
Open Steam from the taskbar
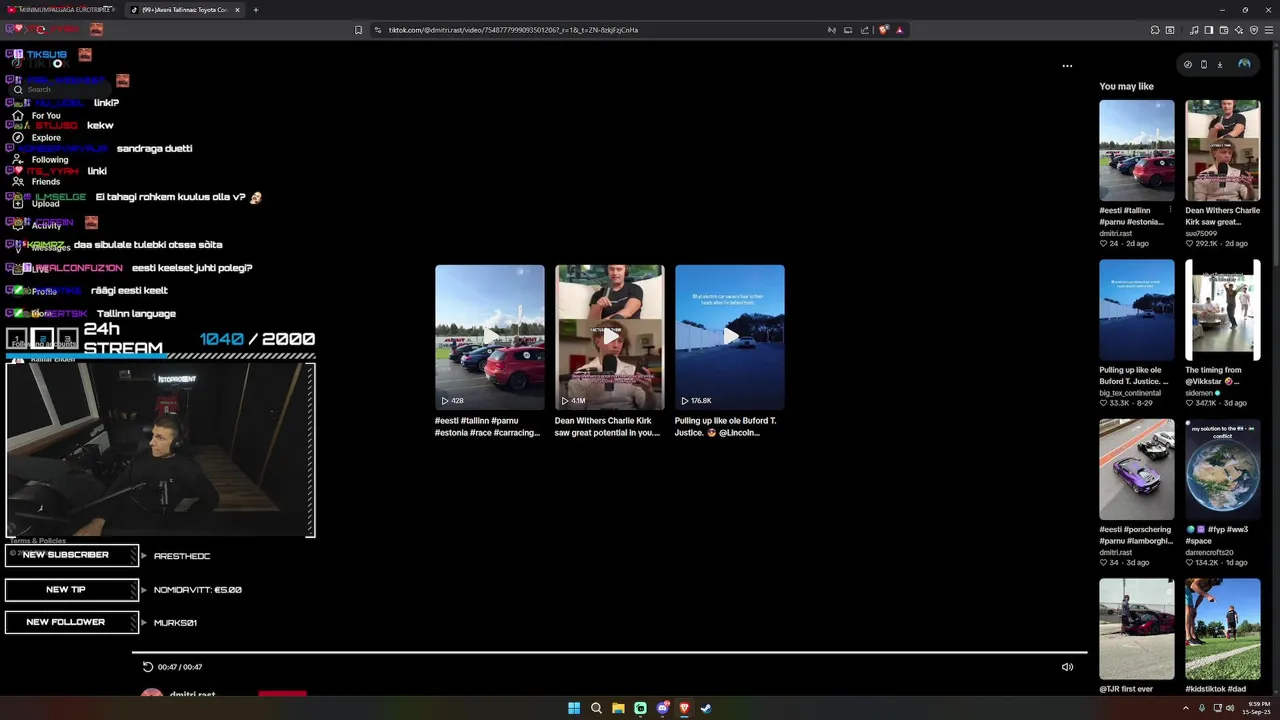pos(706,708)
